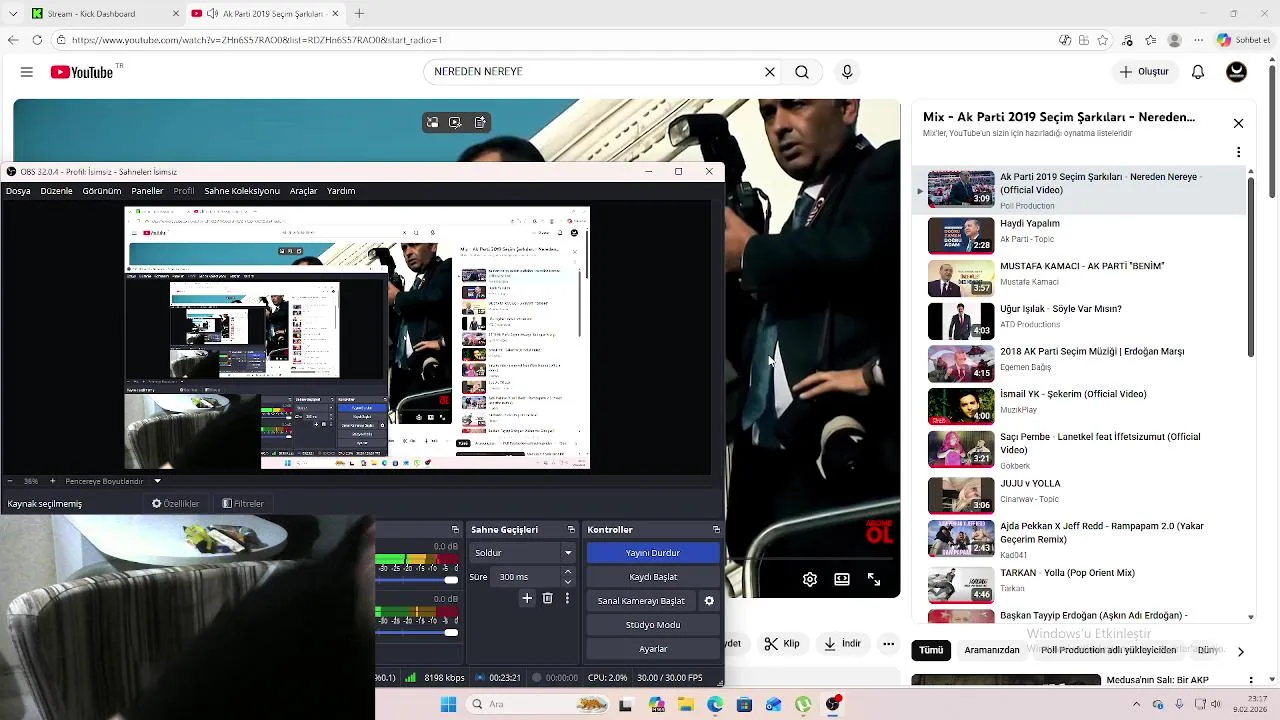Open the Mix playlist three-dot options
This screenshot has width=1280, height=720.
coord(1238,153)
